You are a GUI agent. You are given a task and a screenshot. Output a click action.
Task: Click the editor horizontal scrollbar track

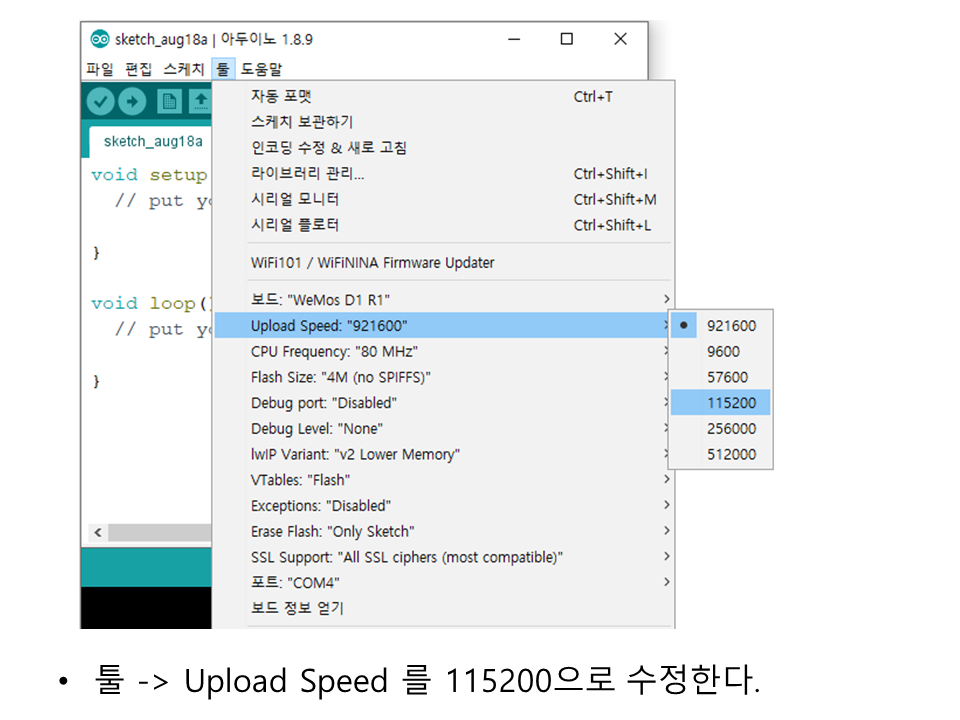pos(160,533)
